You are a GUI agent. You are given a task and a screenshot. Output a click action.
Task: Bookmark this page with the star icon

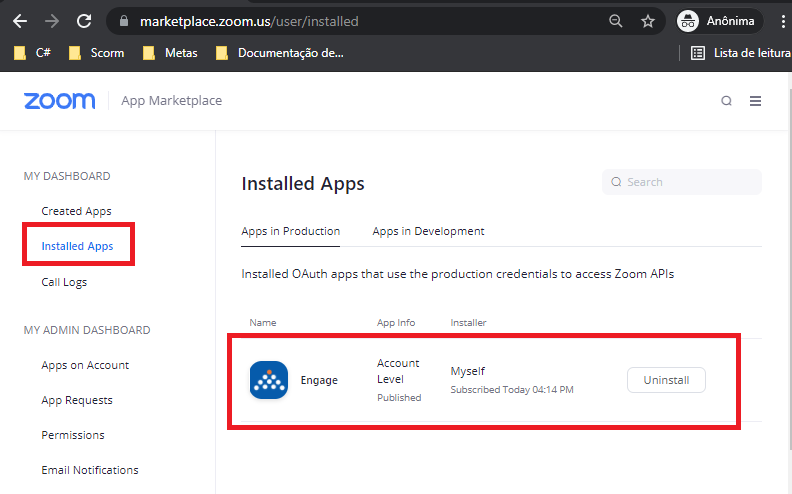648,21
